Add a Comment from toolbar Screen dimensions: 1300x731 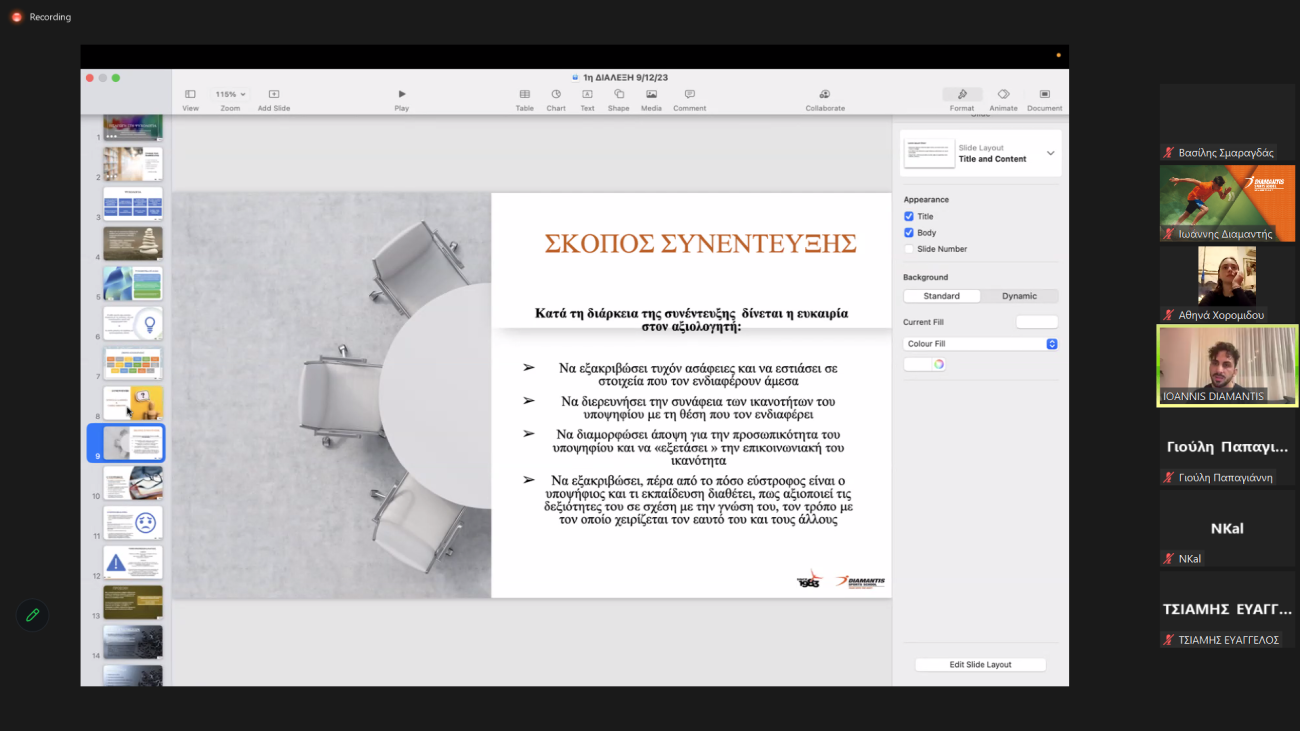tap(690, 94)
